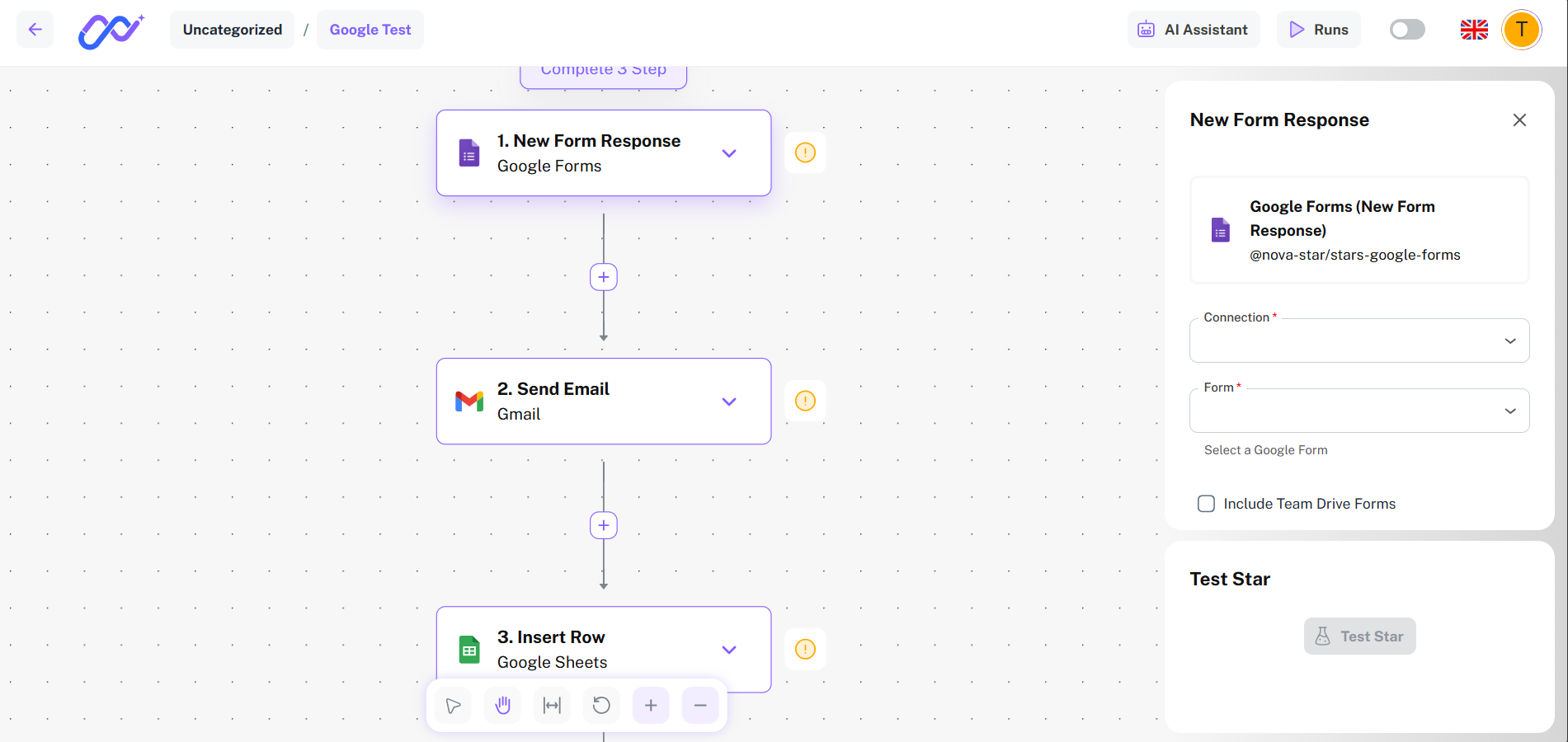Enable Include Team Drive Forms
The width and height of the screenshot is (1568, 742).
[x=1206, y=503]
